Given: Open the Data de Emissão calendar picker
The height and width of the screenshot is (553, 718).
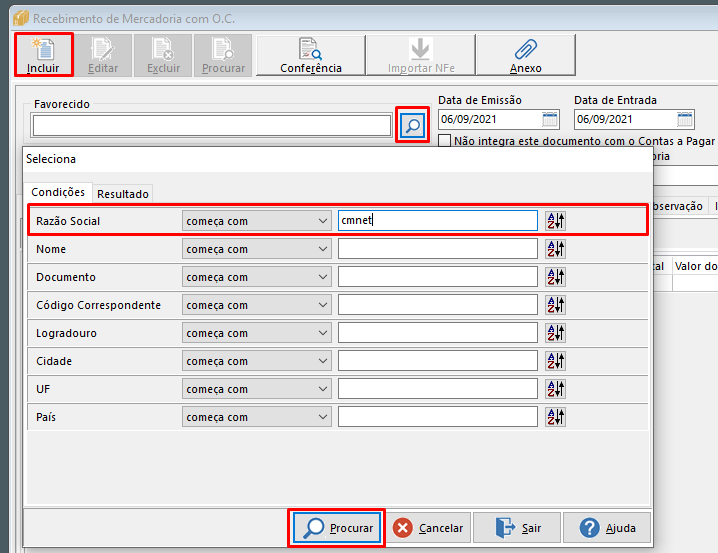Looking at the screenshot, I should coord(549,119).
